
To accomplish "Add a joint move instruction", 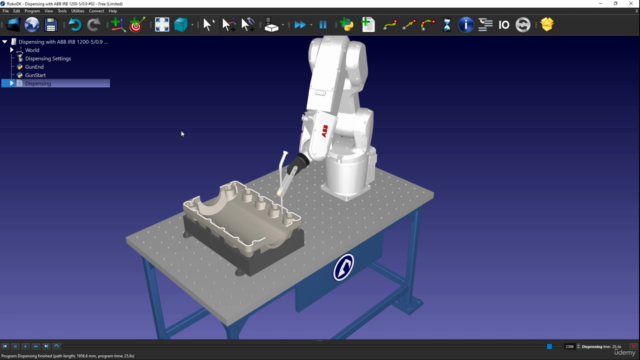I will 390,25.
